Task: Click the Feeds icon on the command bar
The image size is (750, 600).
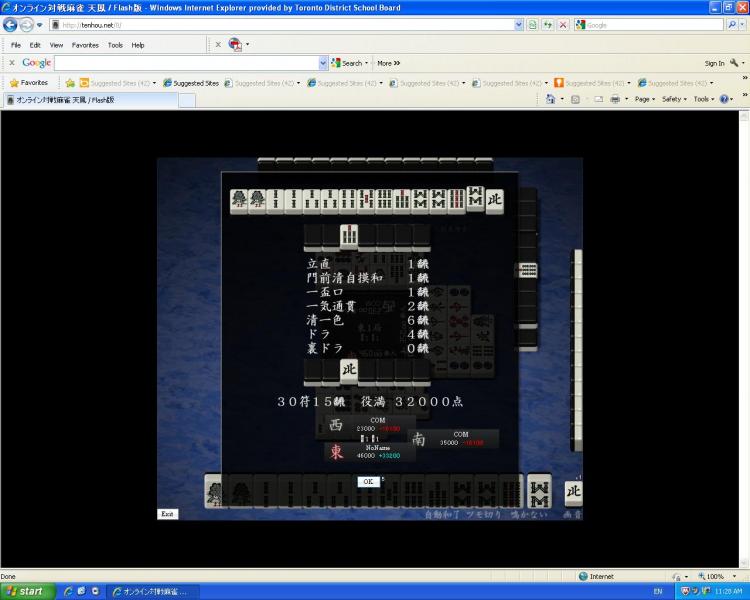Action: pyautogui.click(x=575, y=99)
